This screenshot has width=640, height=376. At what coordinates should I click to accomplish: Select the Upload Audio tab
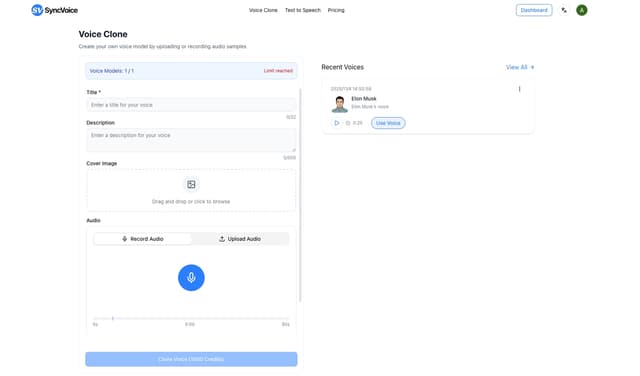point(240,239)
